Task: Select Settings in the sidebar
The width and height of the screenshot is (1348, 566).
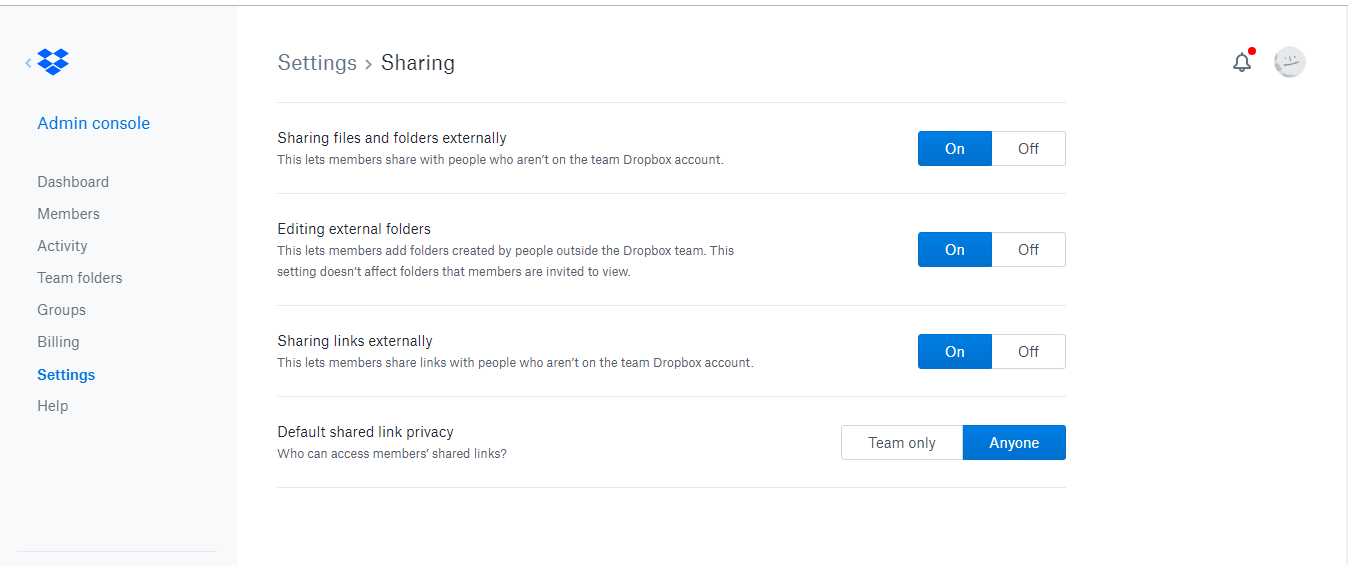Action: (66, 375)
